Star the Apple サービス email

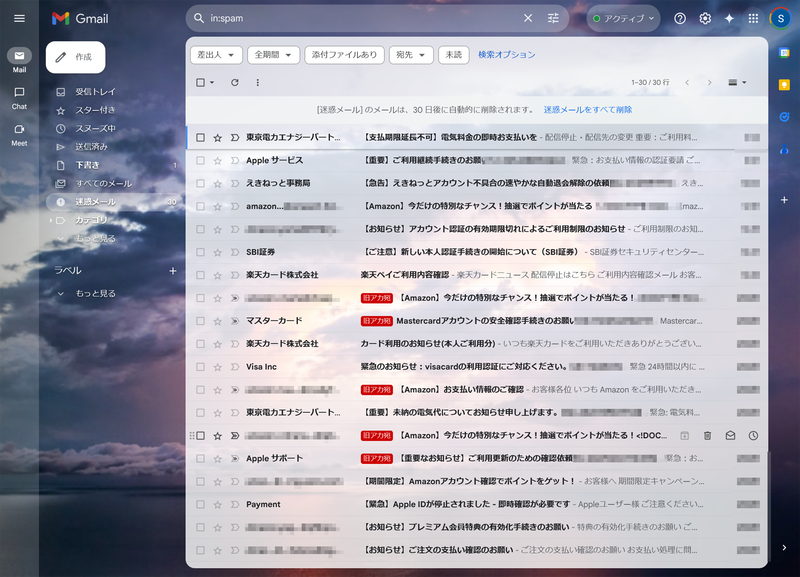tap(217, 160)
